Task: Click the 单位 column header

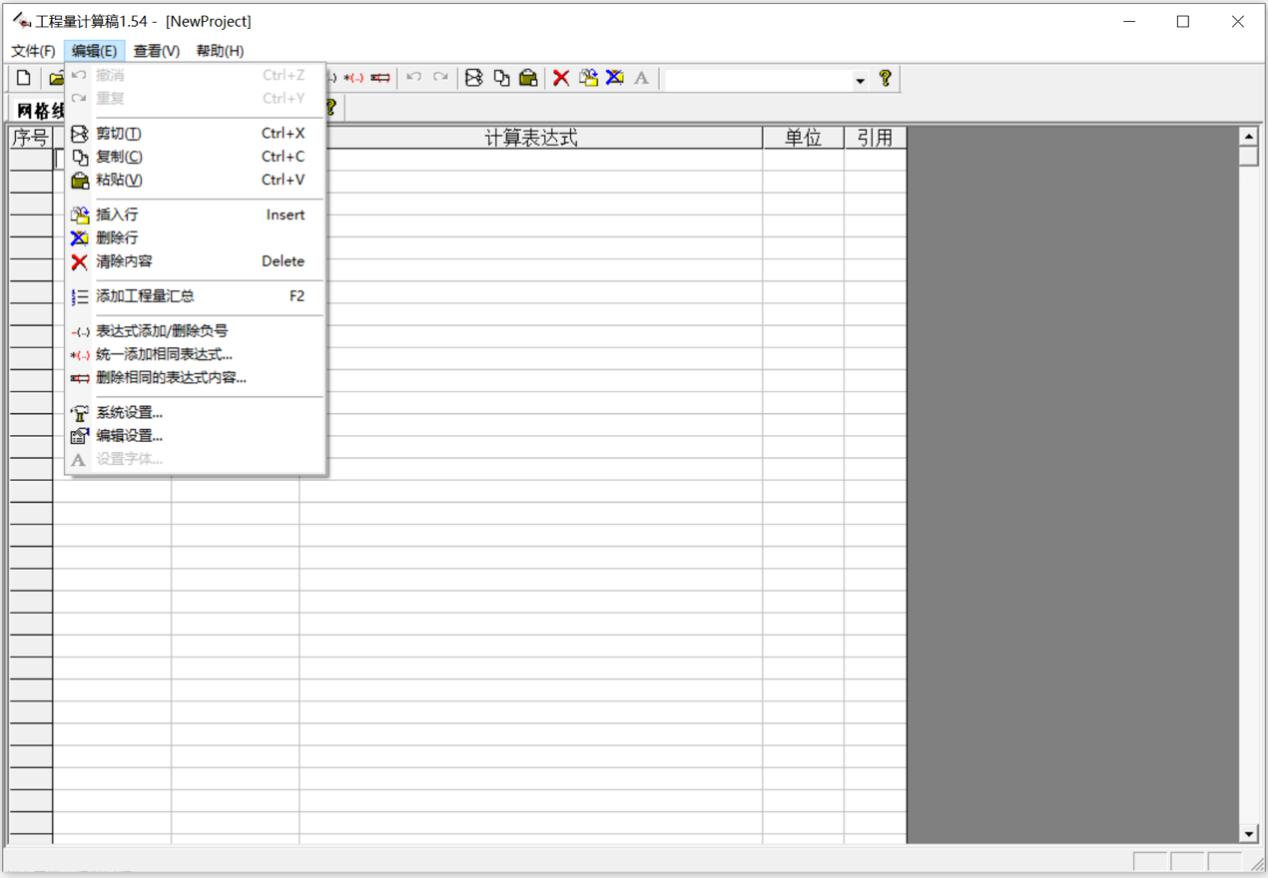Action: 802,138
